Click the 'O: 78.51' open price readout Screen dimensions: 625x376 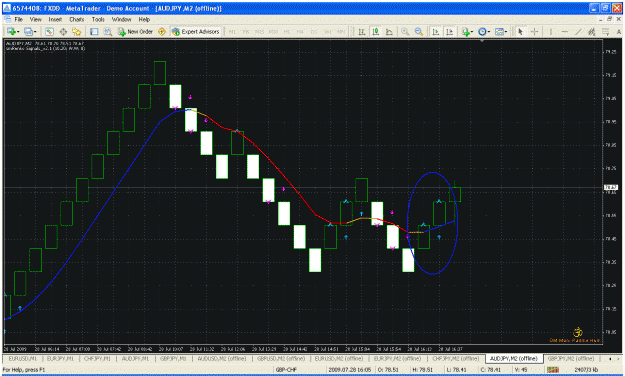(x=389, y=370)
